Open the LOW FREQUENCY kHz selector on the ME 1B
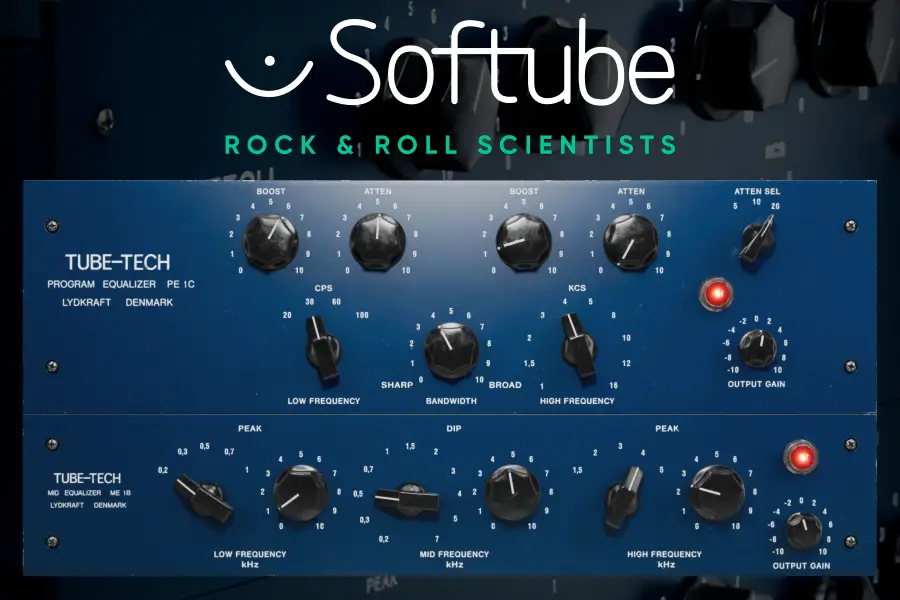Screen dimensions: 900x600 pyautogui.click(x=207, y=495)
